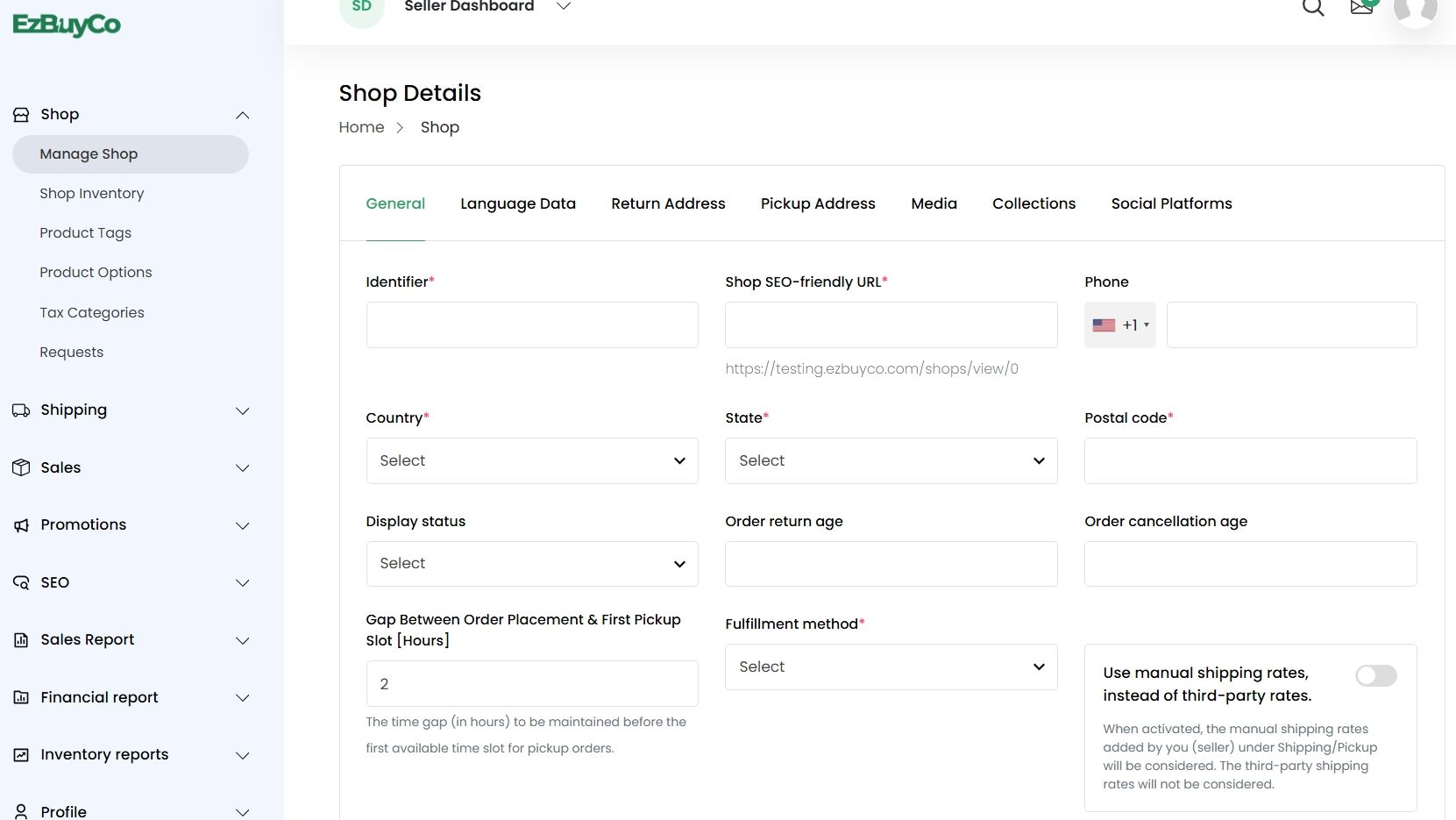
Task: Click the Financial report chart icon
Action: click(x=21, y=697)
